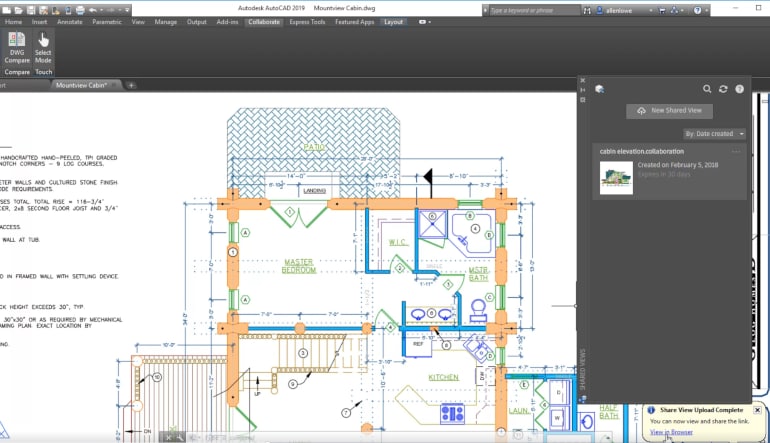Open the Undo history dropdown arrow
The height and width of the screenshot is (443, 770).
[x=102, y=10]
